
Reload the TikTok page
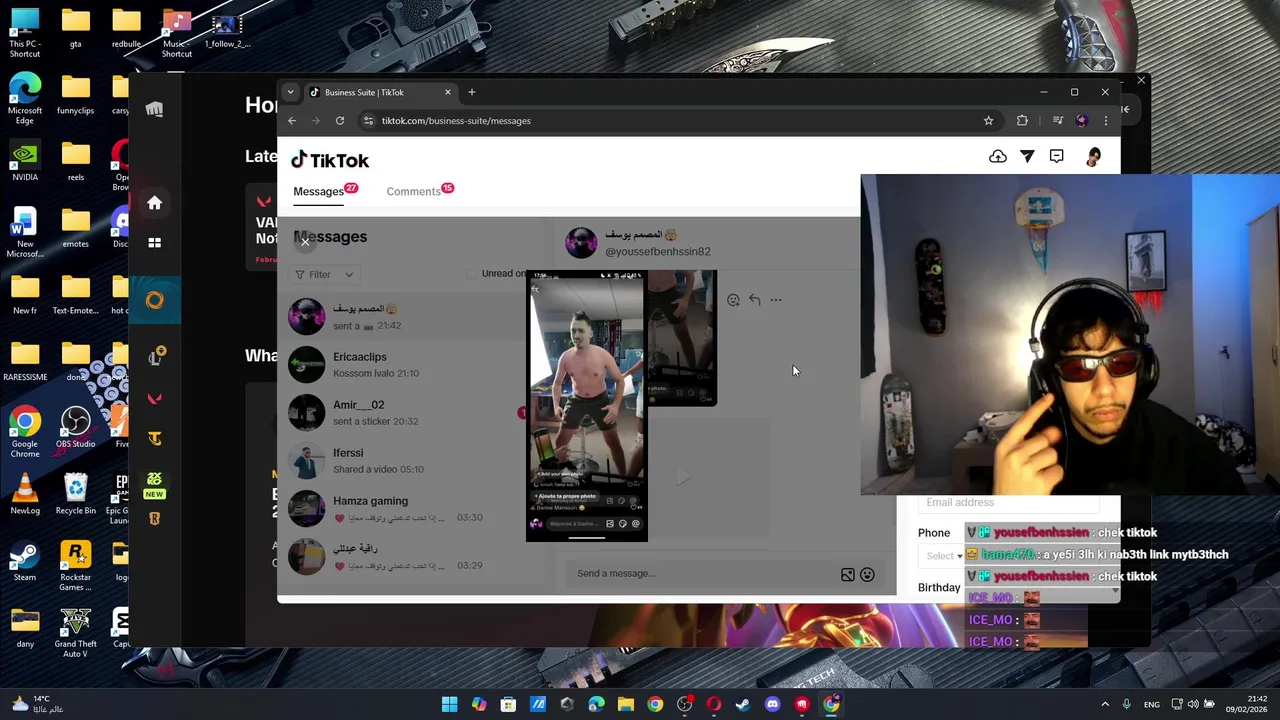[340, 121]
